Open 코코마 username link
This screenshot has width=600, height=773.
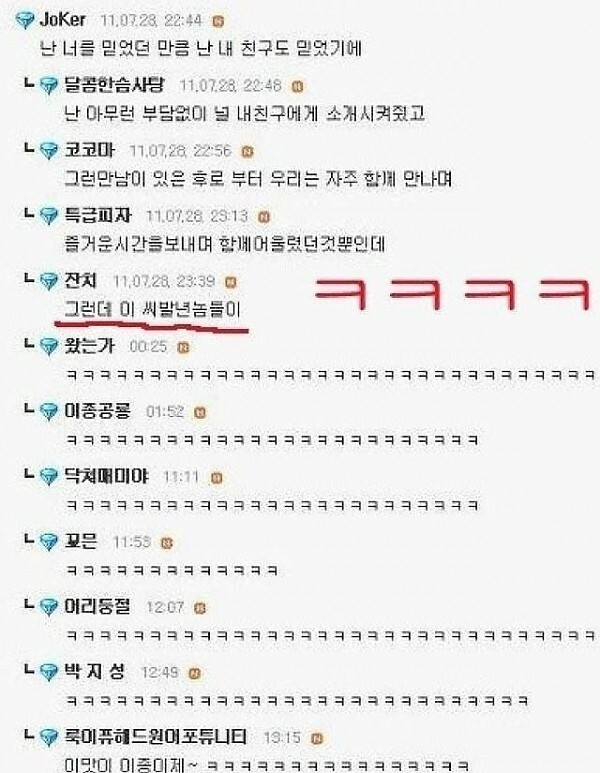pos(90,150)
